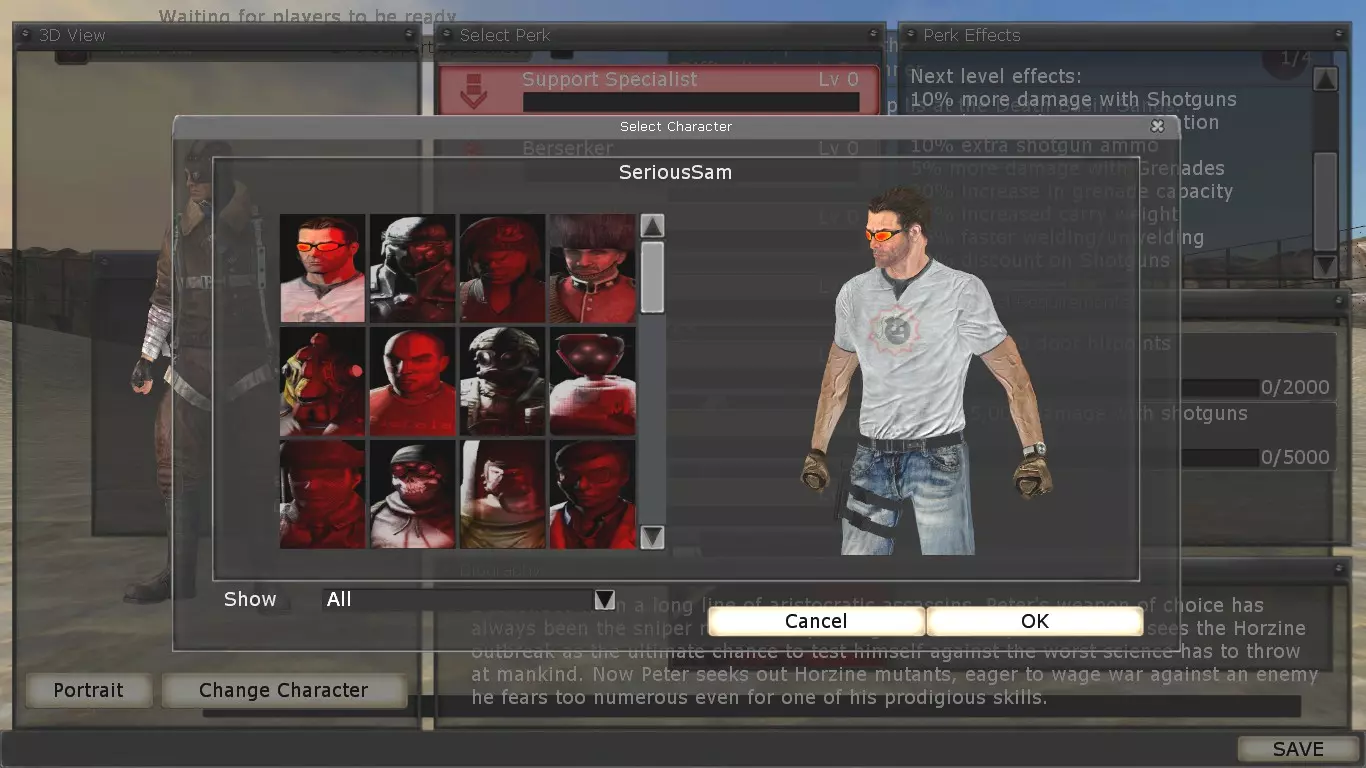Screen dimensions: 1366x768
Task: Click the "10% more damage with Shotguns" line
Action: tap(1073, 99)
